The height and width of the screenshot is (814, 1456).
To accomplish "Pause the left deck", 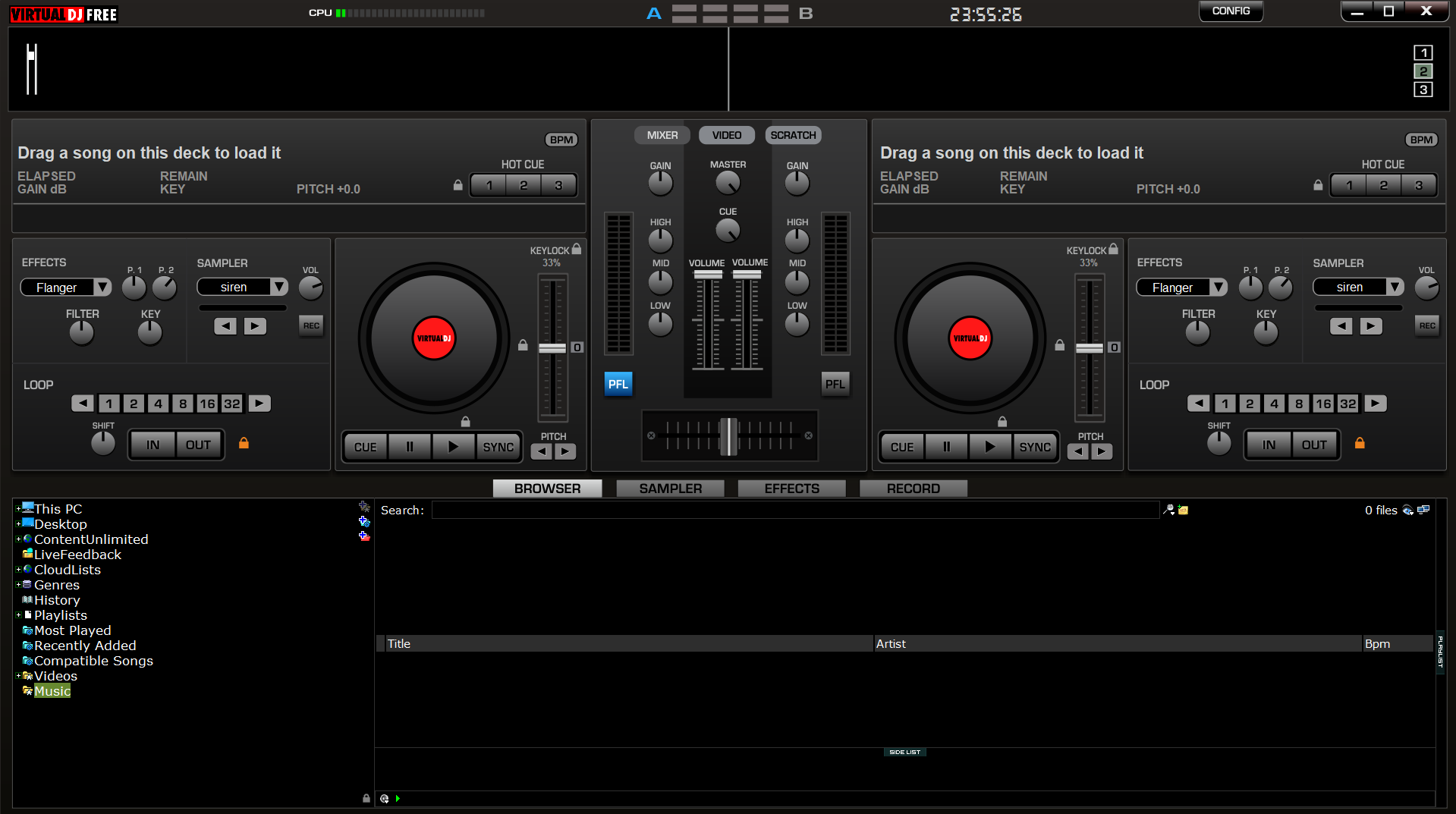I will click(410, 447).
